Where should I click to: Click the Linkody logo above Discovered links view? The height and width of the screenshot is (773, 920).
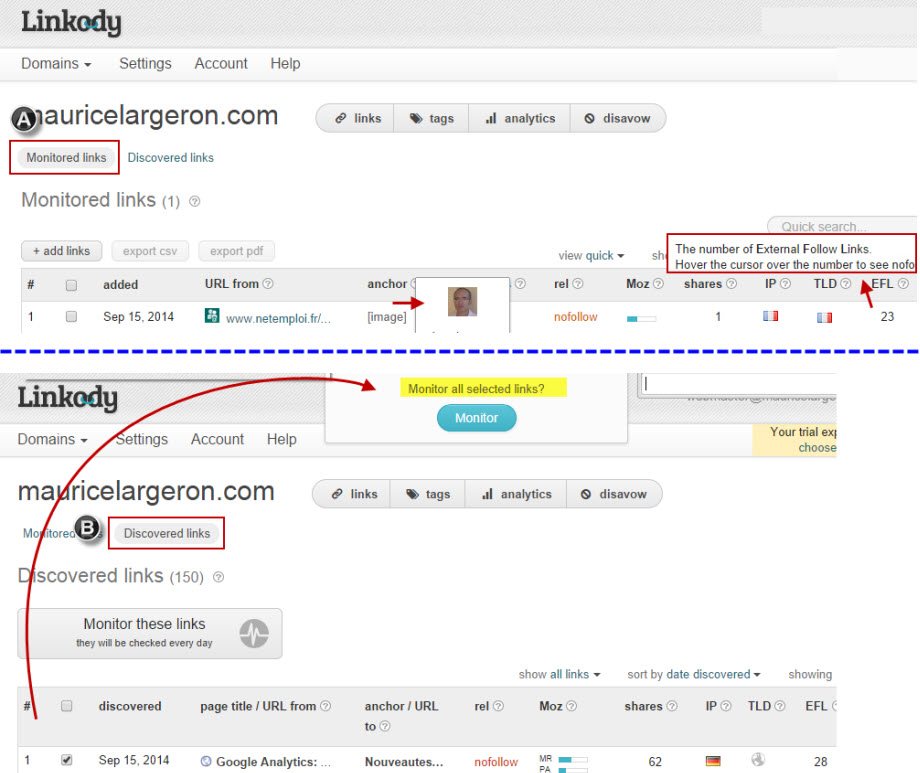pyautogui.click(x=67, y=397)
